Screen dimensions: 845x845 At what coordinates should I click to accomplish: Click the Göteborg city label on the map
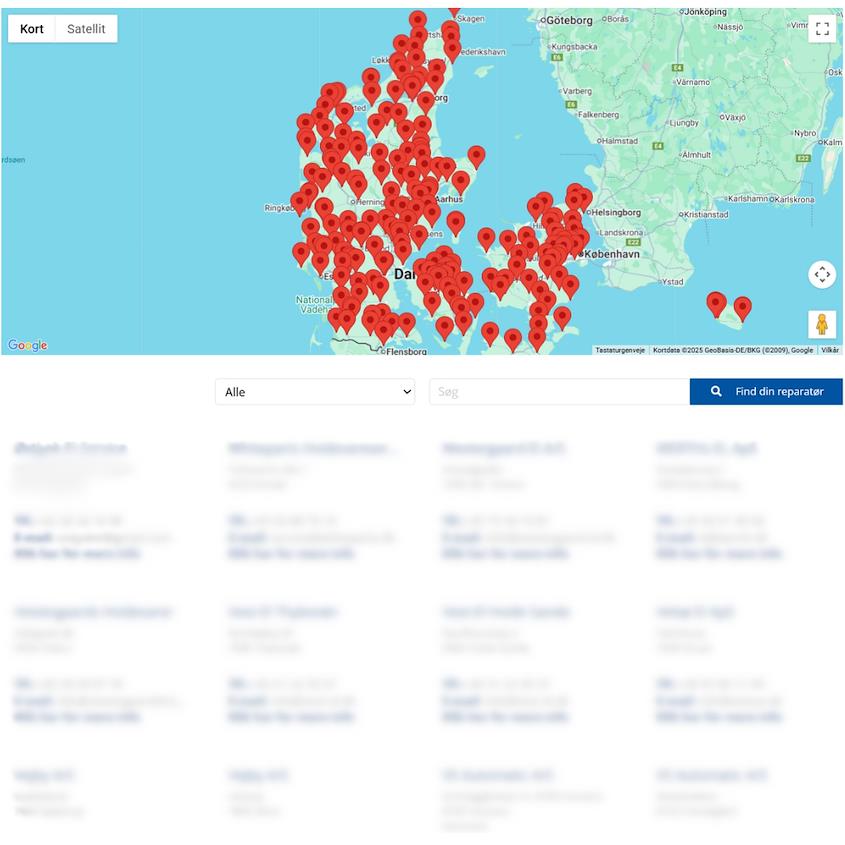tap(569, 19)
